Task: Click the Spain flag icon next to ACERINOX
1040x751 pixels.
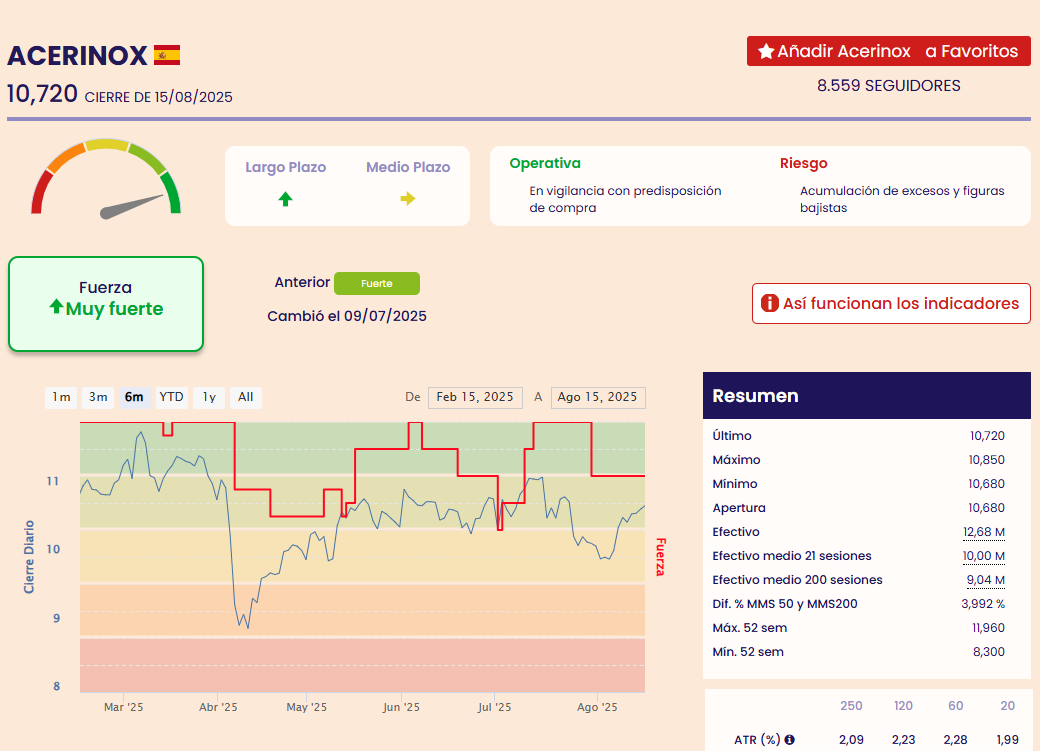Action: pyautogui.click(x=167, y=55)
